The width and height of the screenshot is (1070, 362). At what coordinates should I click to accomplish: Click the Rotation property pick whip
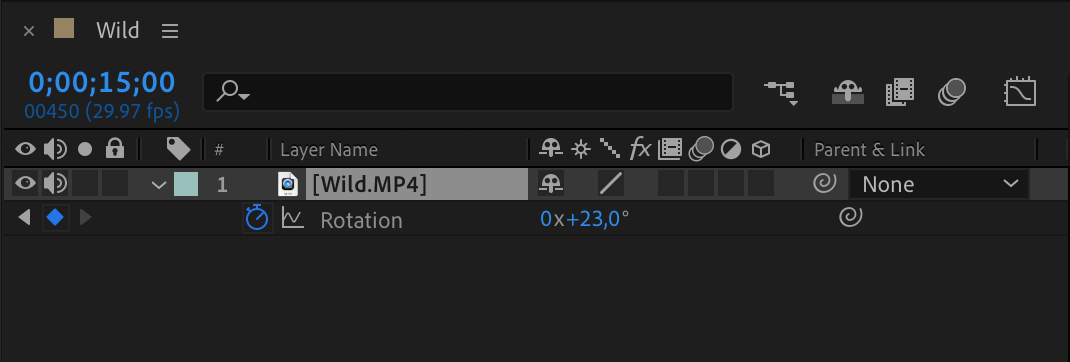[x=850, y=218]
